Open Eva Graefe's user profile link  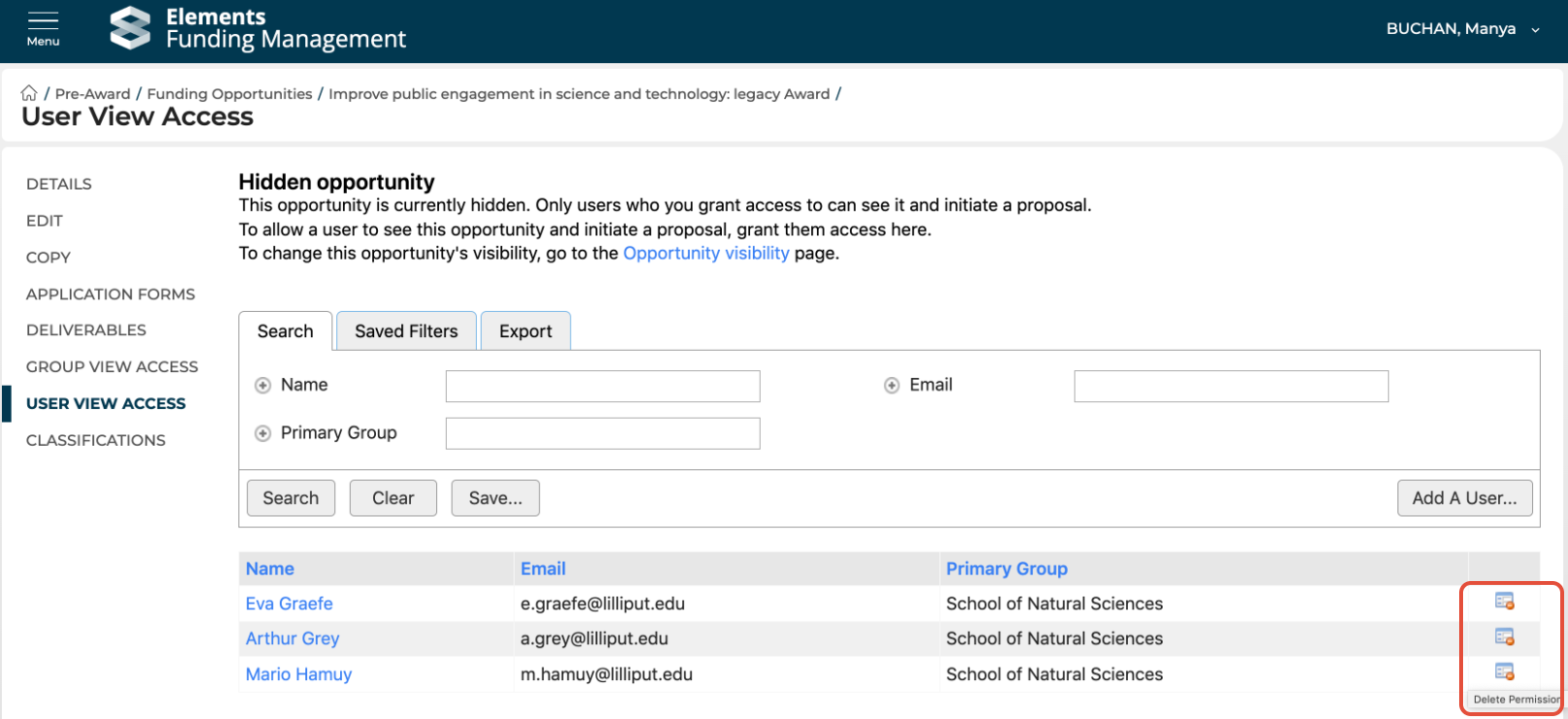coord(290,603)
